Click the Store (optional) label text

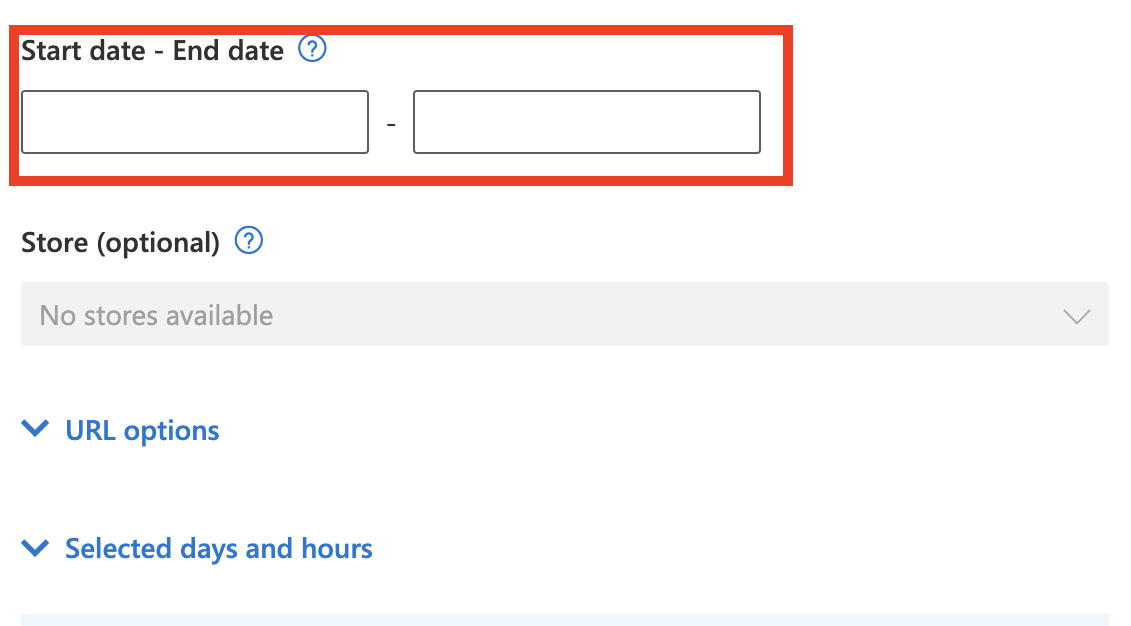click(120, 242)
